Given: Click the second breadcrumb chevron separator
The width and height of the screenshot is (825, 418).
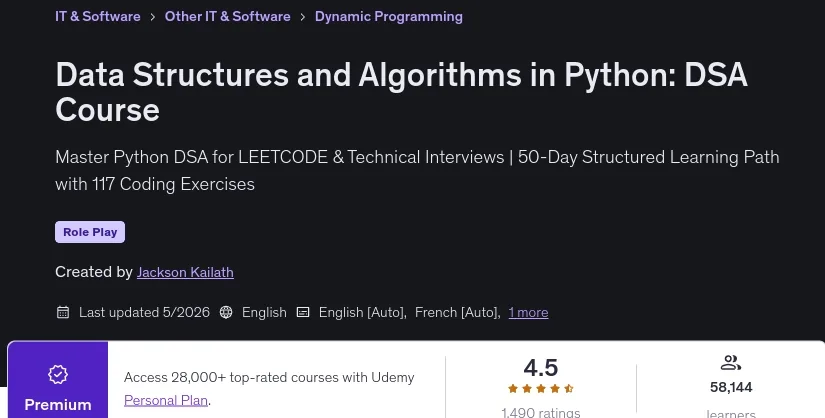Looking at the screenshot, I should (303, 17).
